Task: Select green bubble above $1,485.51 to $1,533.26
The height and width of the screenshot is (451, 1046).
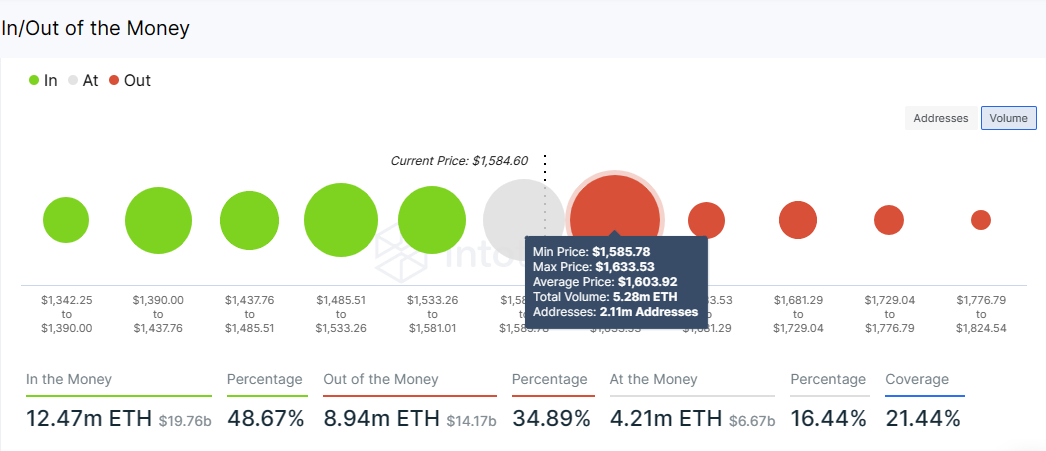Action: click(x=340, y=220)
